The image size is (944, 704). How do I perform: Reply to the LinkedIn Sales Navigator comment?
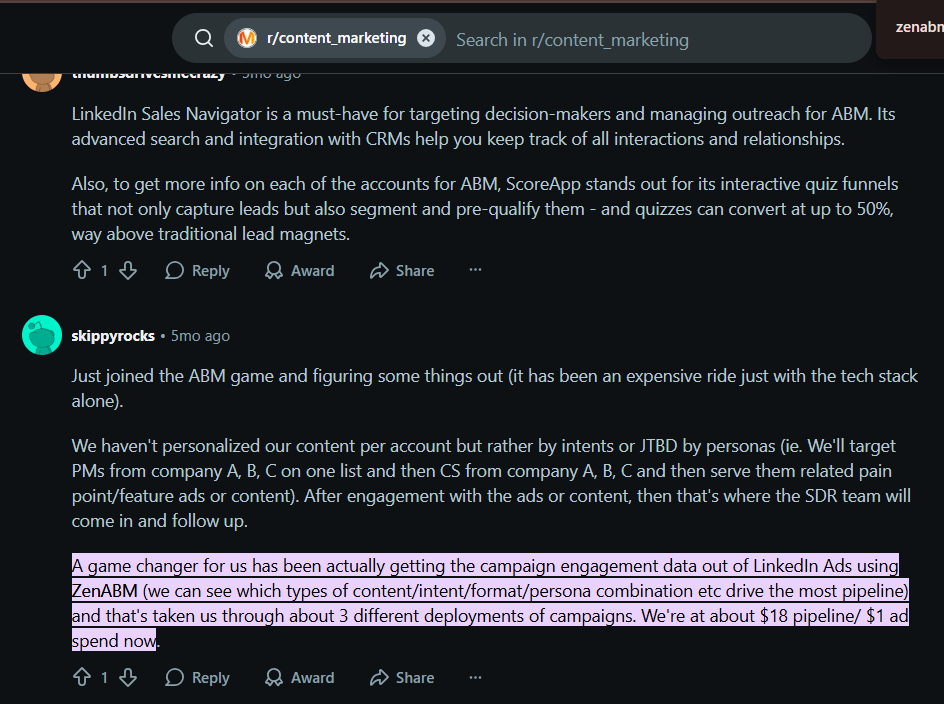(x=198, y=271)
